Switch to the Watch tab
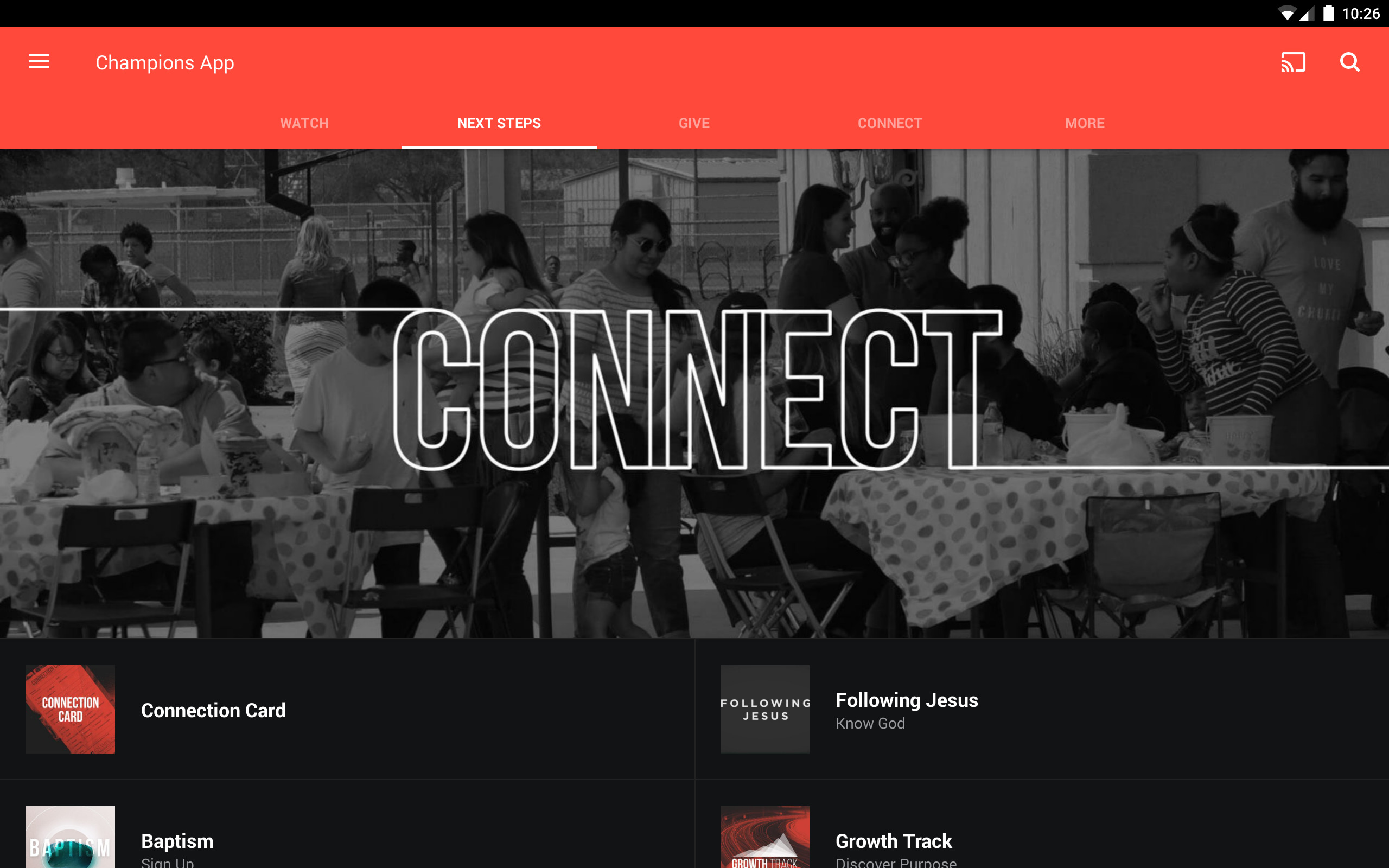1389x868 pixels. 304,123
